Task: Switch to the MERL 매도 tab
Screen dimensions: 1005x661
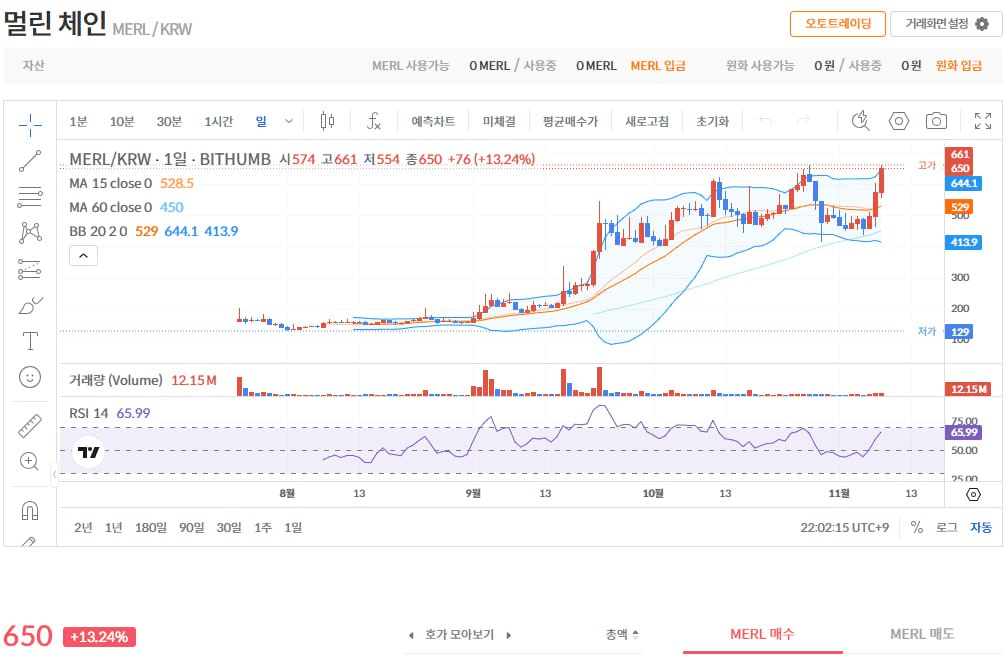Action: pos(920,633)
